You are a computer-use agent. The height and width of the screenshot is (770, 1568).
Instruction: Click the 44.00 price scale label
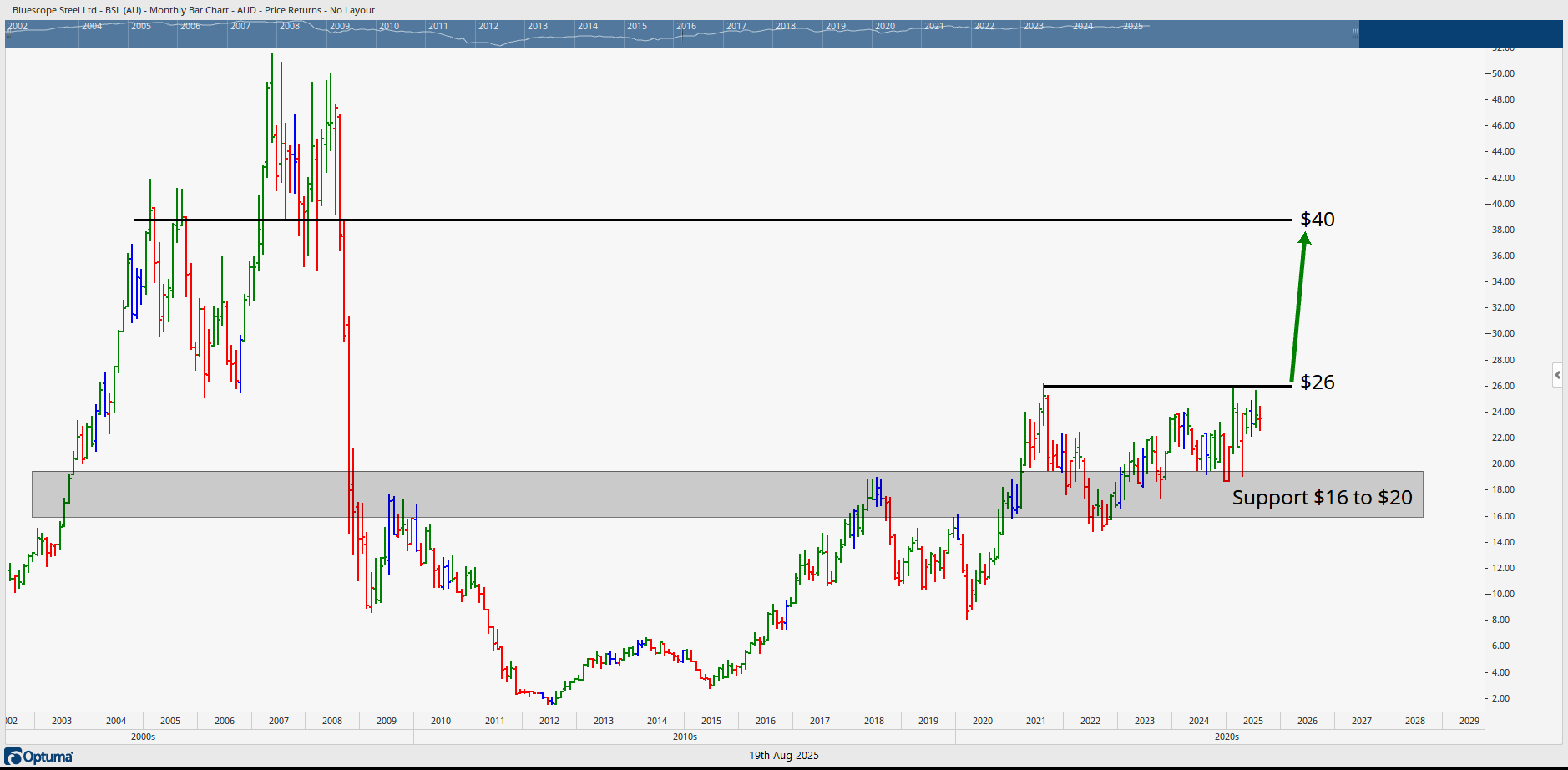(x=1503, y=151)
